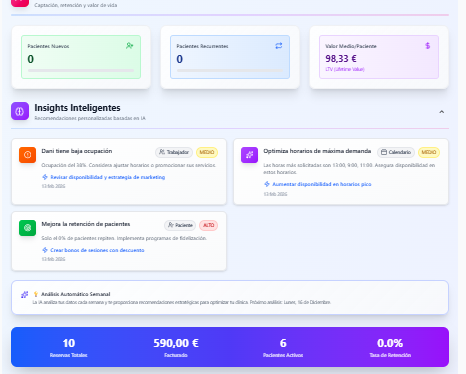Click the Mejora la retención de pacientes title
466x374 pixels.
pyautogui.click(x=86, y=224)
